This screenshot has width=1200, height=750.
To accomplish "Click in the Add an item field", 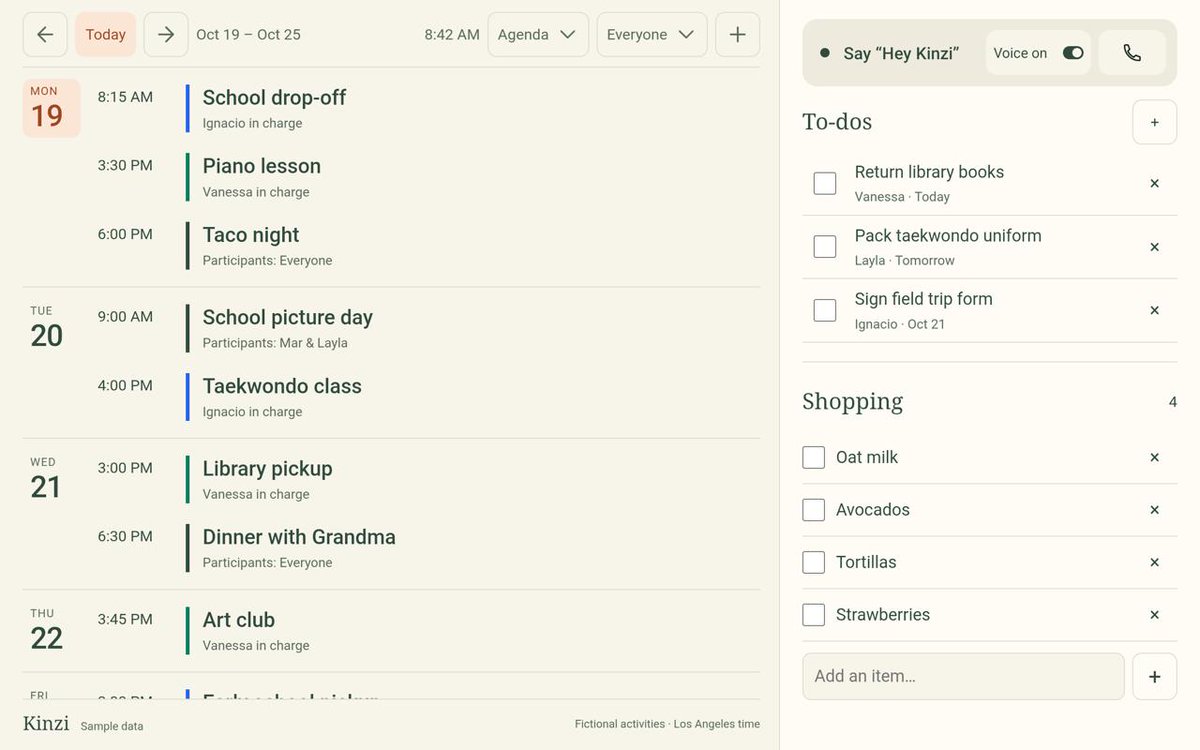I will [x=963, y=676].
